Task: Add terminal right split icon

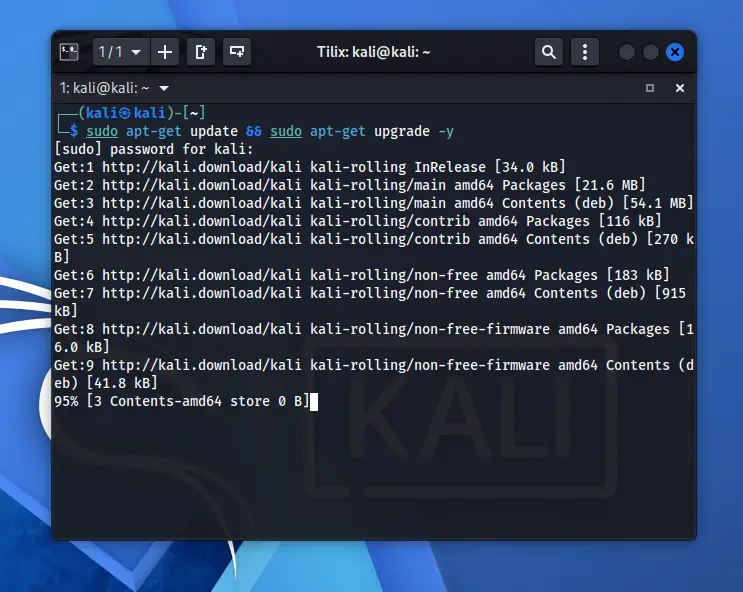Action: [201, 52]
